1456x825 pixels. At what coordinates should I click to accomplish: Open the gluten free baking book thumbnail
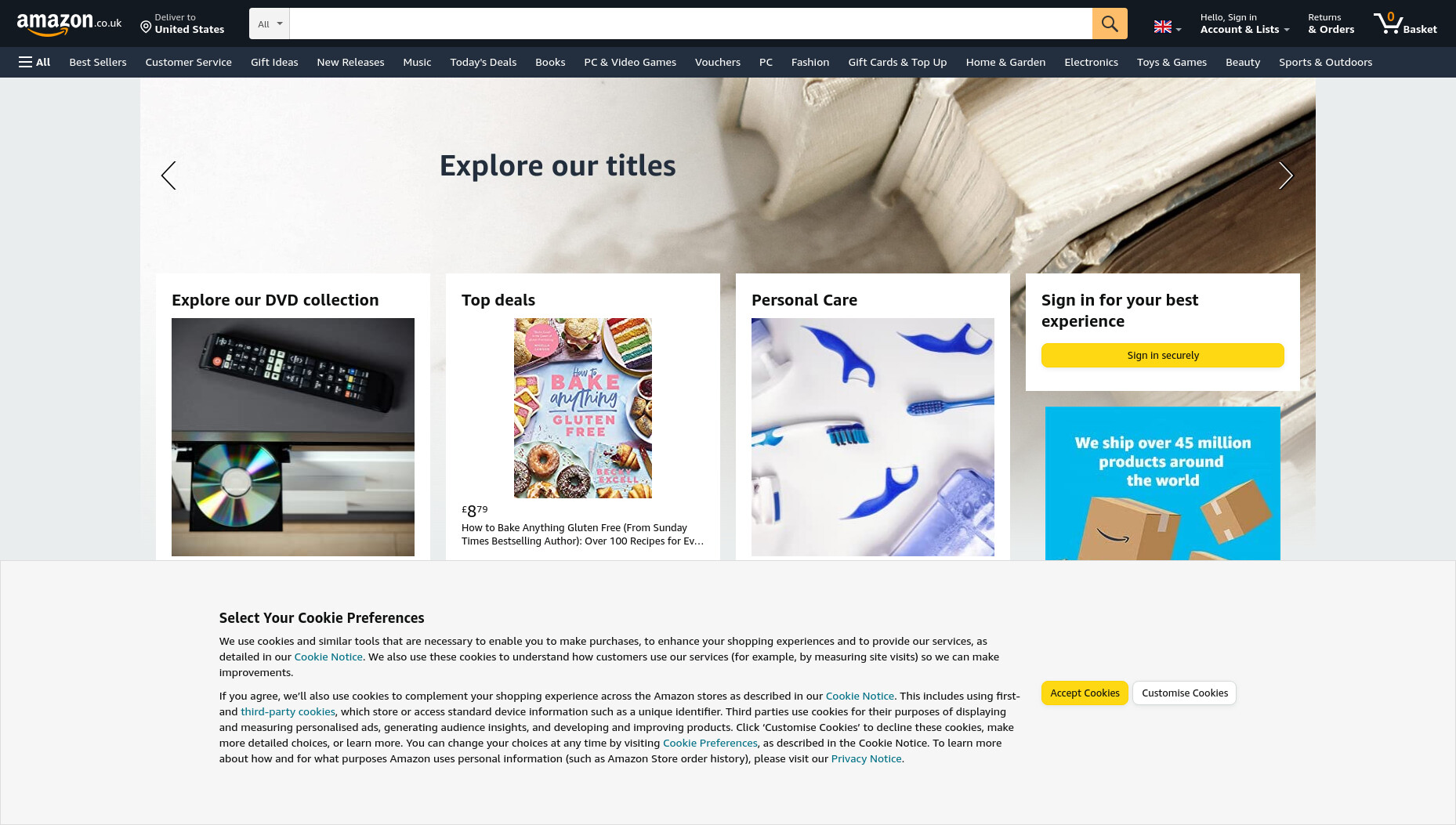tap(583, 408)
